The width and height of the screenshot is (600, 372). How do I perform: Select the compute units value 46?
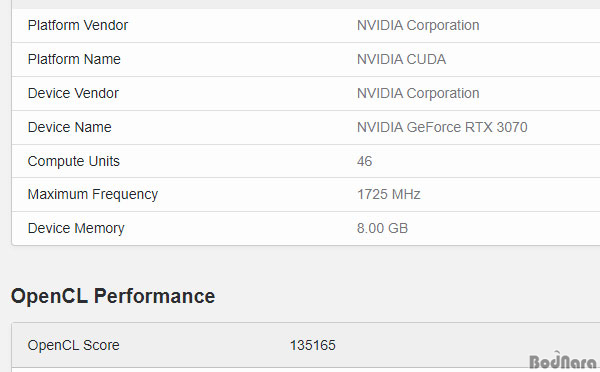pos(364,162)
